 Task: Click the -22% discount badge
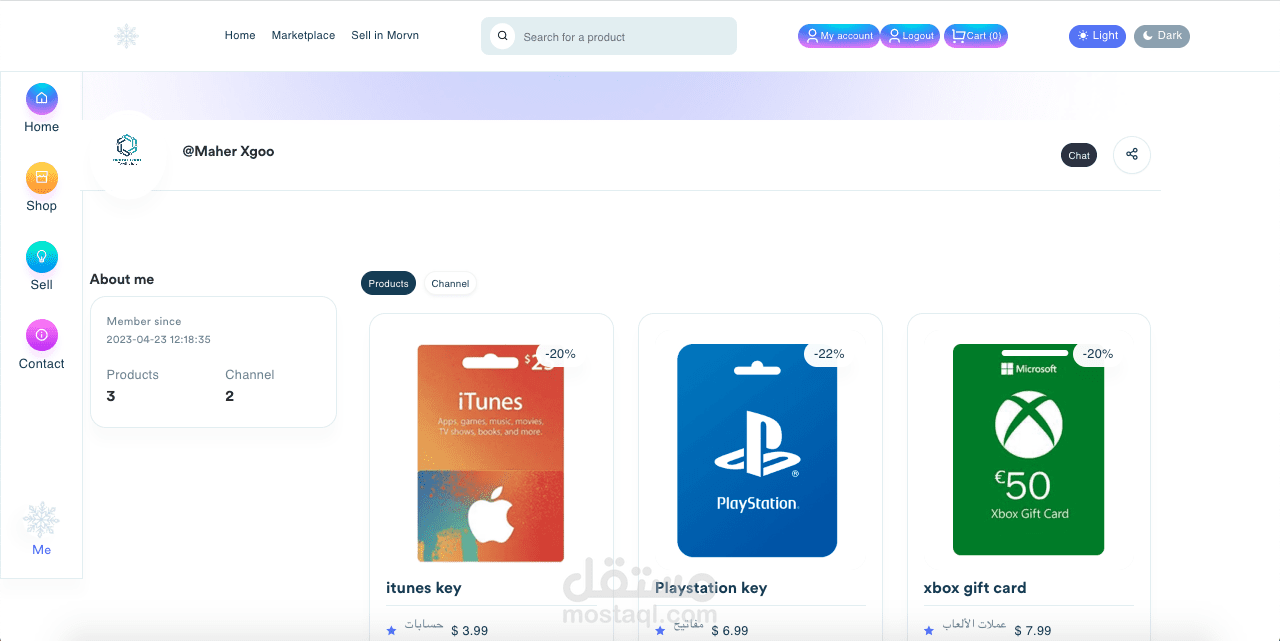[x=829, y=354]
